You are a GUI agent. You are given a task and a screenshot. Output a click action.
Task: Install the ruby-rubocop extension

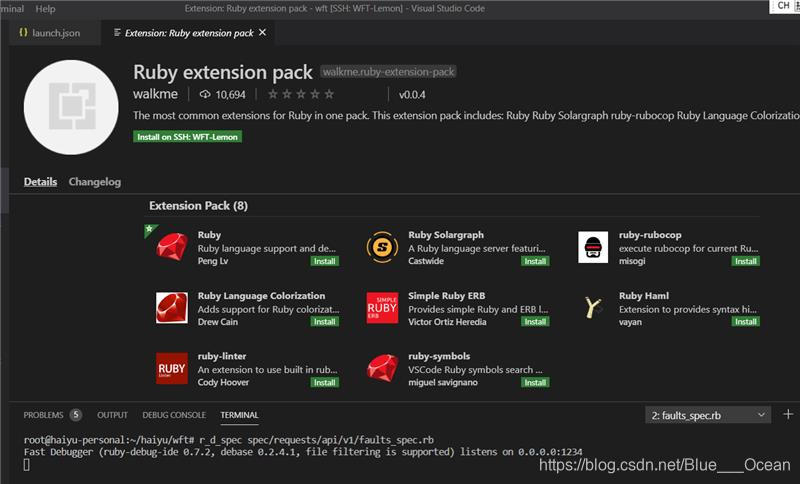click(x=745, y=261)
